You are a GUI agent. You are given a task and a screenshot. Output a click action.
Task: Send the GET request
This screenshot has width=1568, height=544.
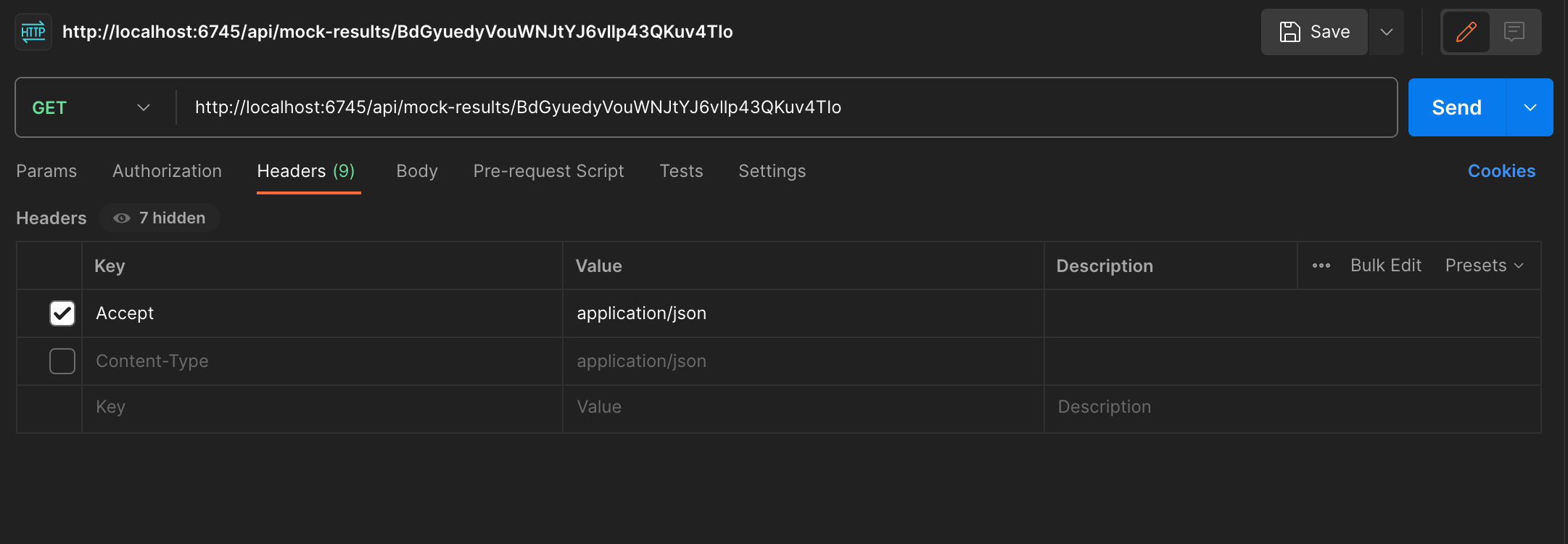(1456, 107)
